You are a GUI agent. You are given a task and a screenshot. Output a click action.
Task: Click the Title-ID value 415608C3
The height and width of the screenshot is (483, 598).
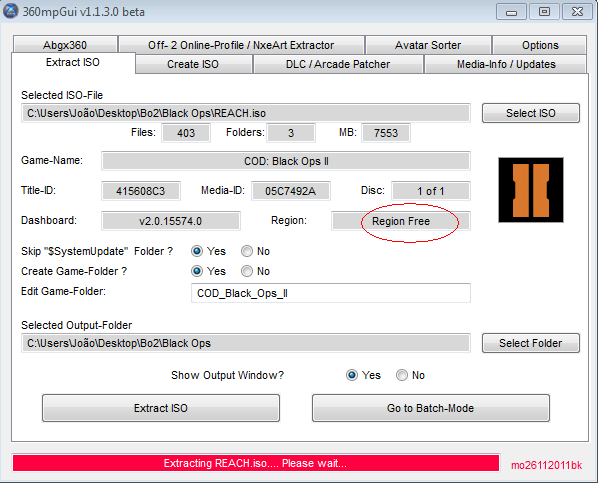pos(141,191)
